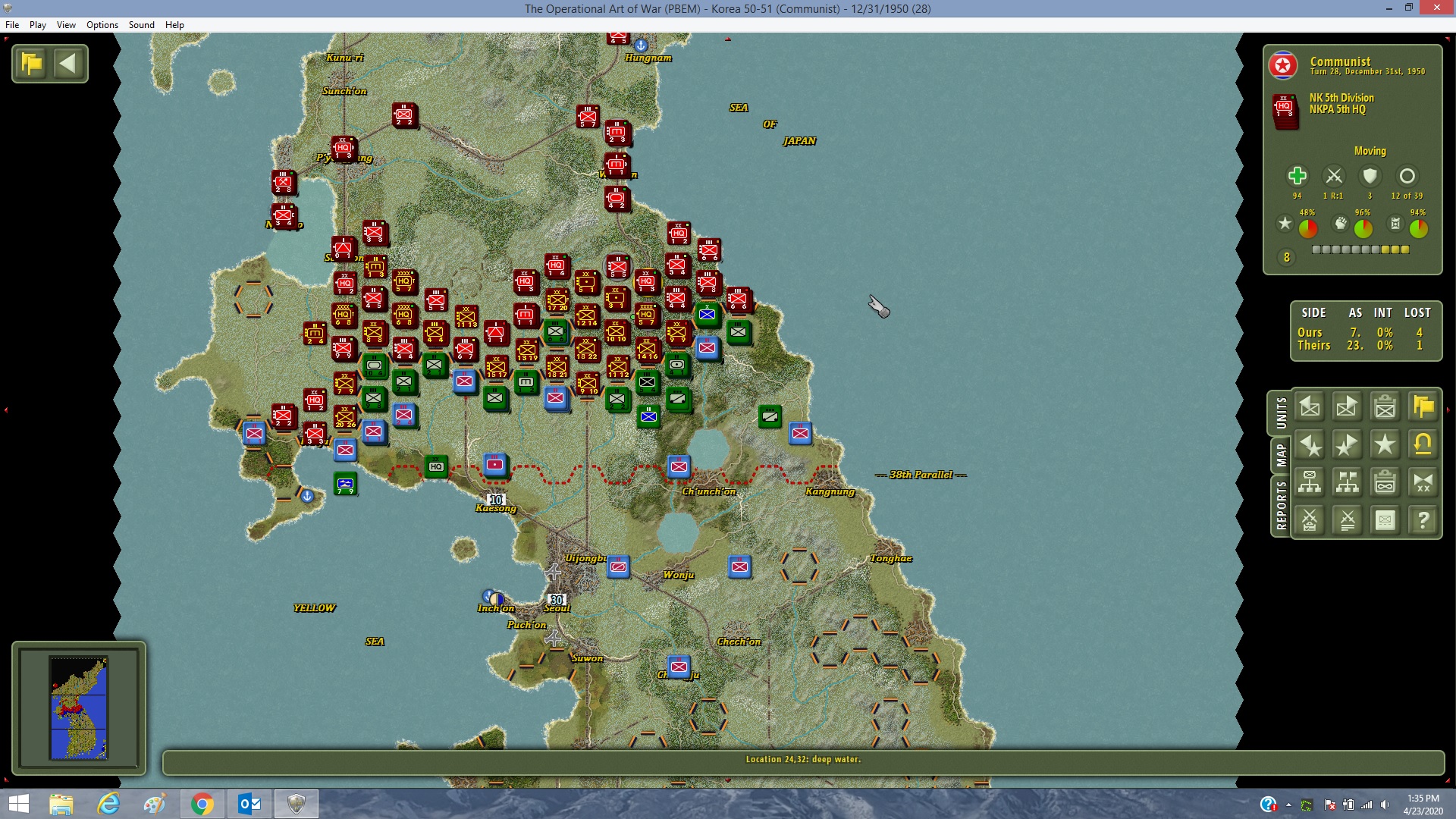This screenshot has height=819, width=1456.
Task: Click the status bar location text
Action: (x=803, y=759)
